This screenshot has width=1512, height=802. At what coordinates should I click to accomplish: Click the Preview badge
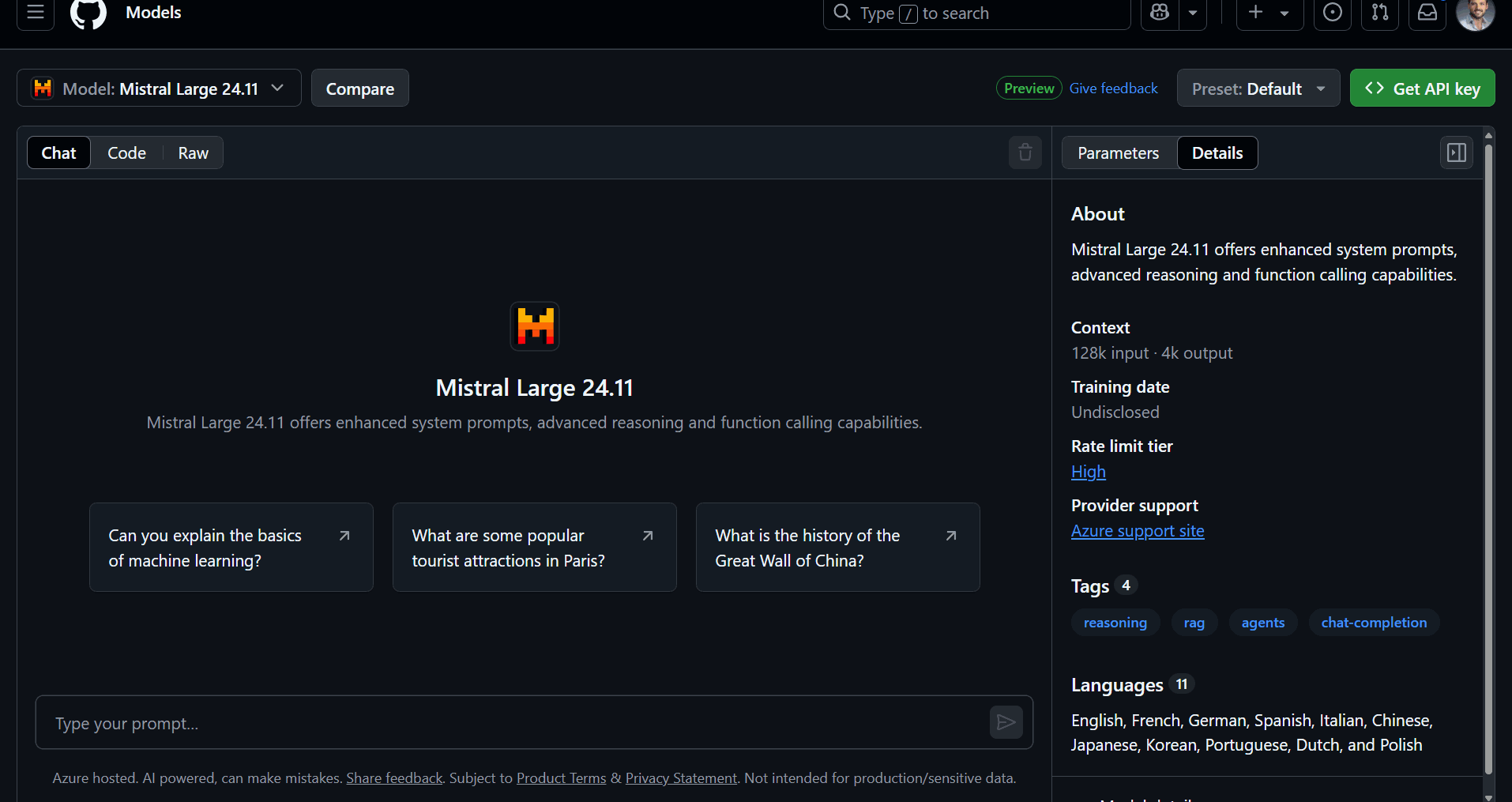1029,88
